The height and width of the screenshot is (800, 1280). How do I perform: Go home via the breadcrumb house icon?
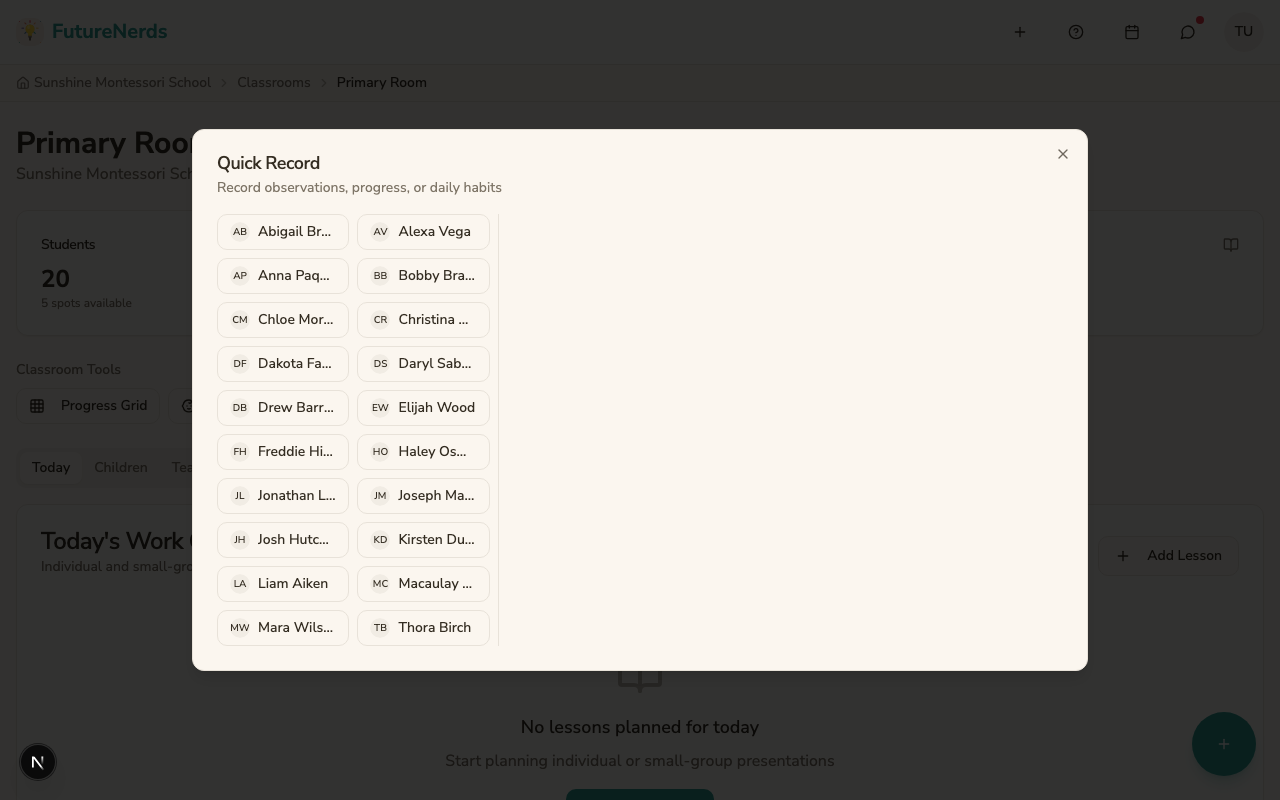click(23, 82)
